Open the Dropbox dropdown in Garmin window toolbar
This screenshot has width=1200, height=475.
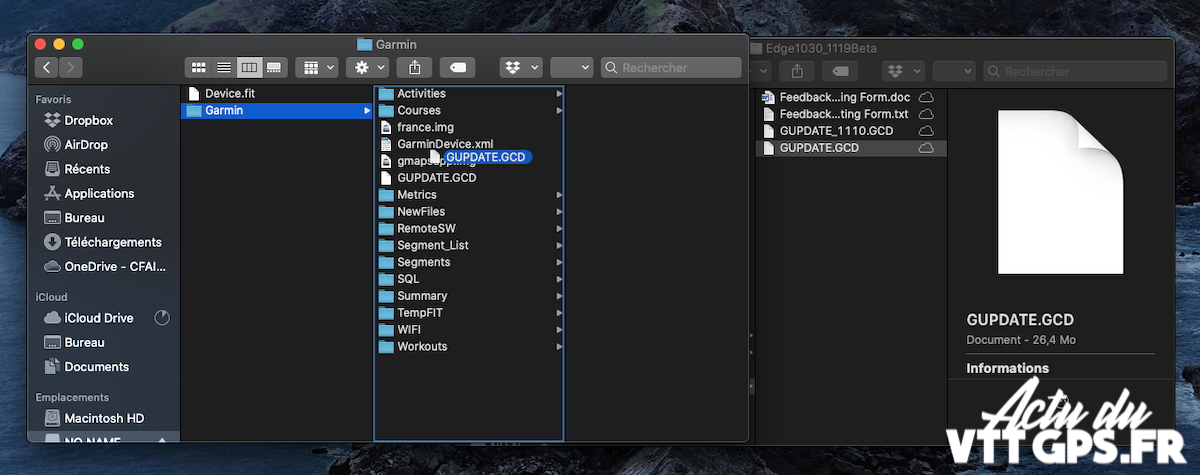click(521, 68)
